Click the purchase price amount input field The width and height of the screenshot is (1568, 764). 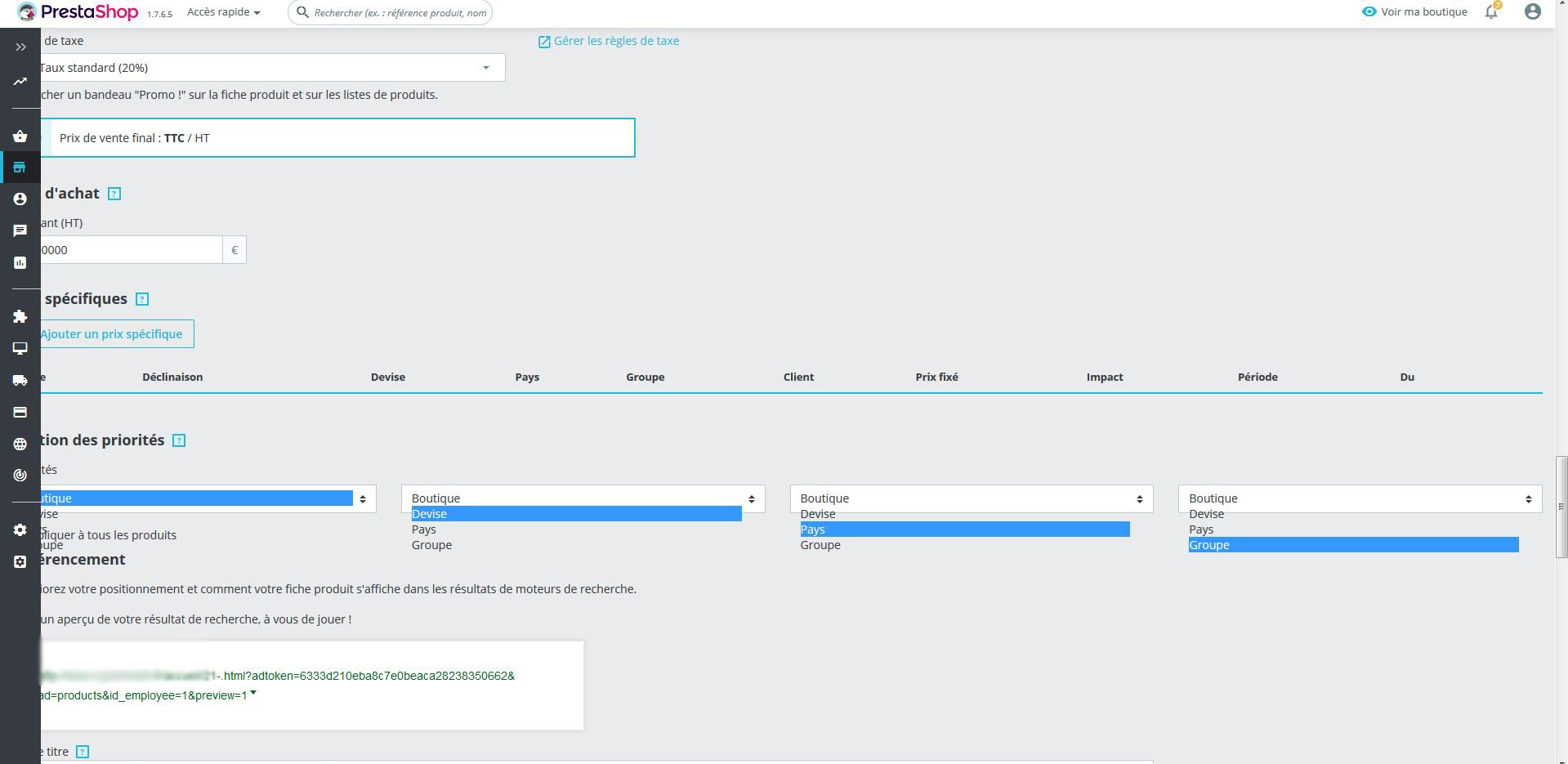(x=129, y=250)
